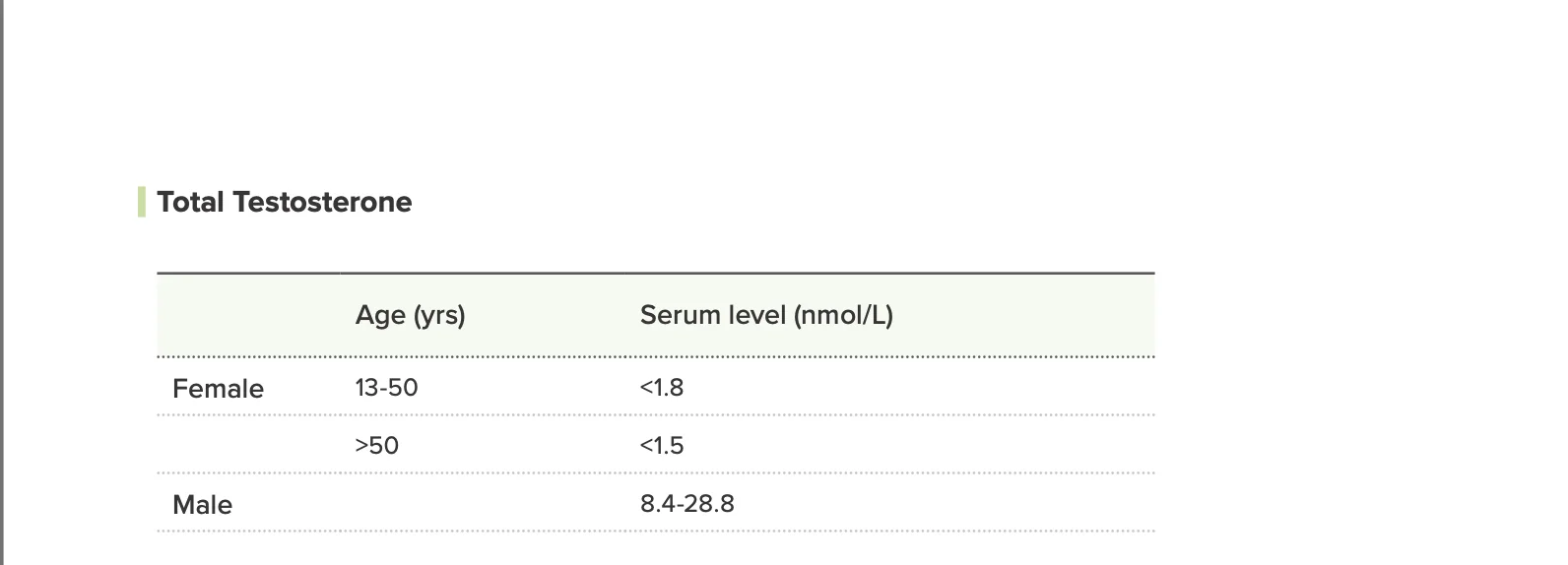
Task: Select the Female row label
Action: 218,389
